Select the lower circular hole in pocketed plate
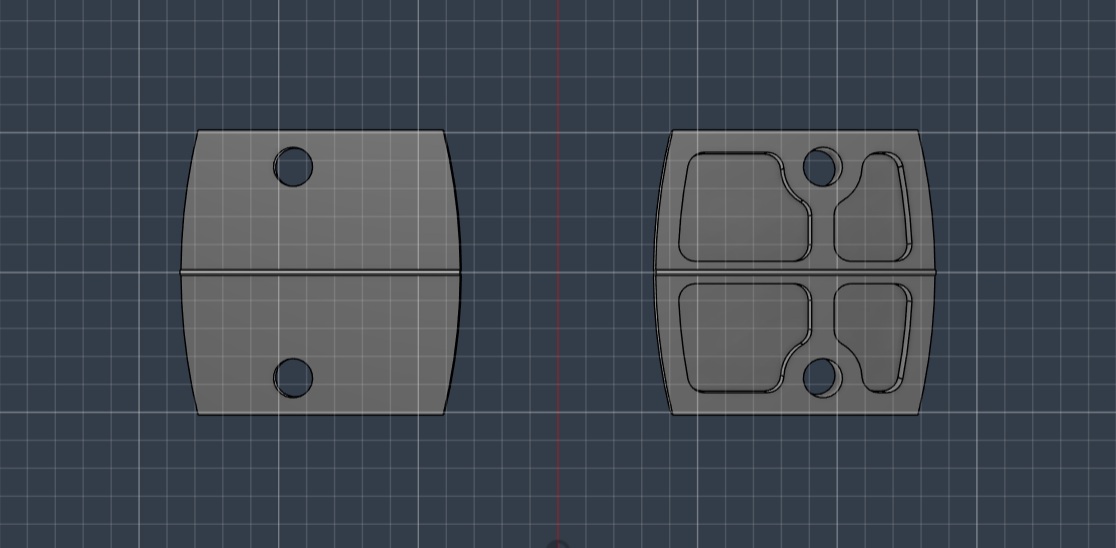The width and height of the screenshot is (1116, 548). [x=823, y=378]
